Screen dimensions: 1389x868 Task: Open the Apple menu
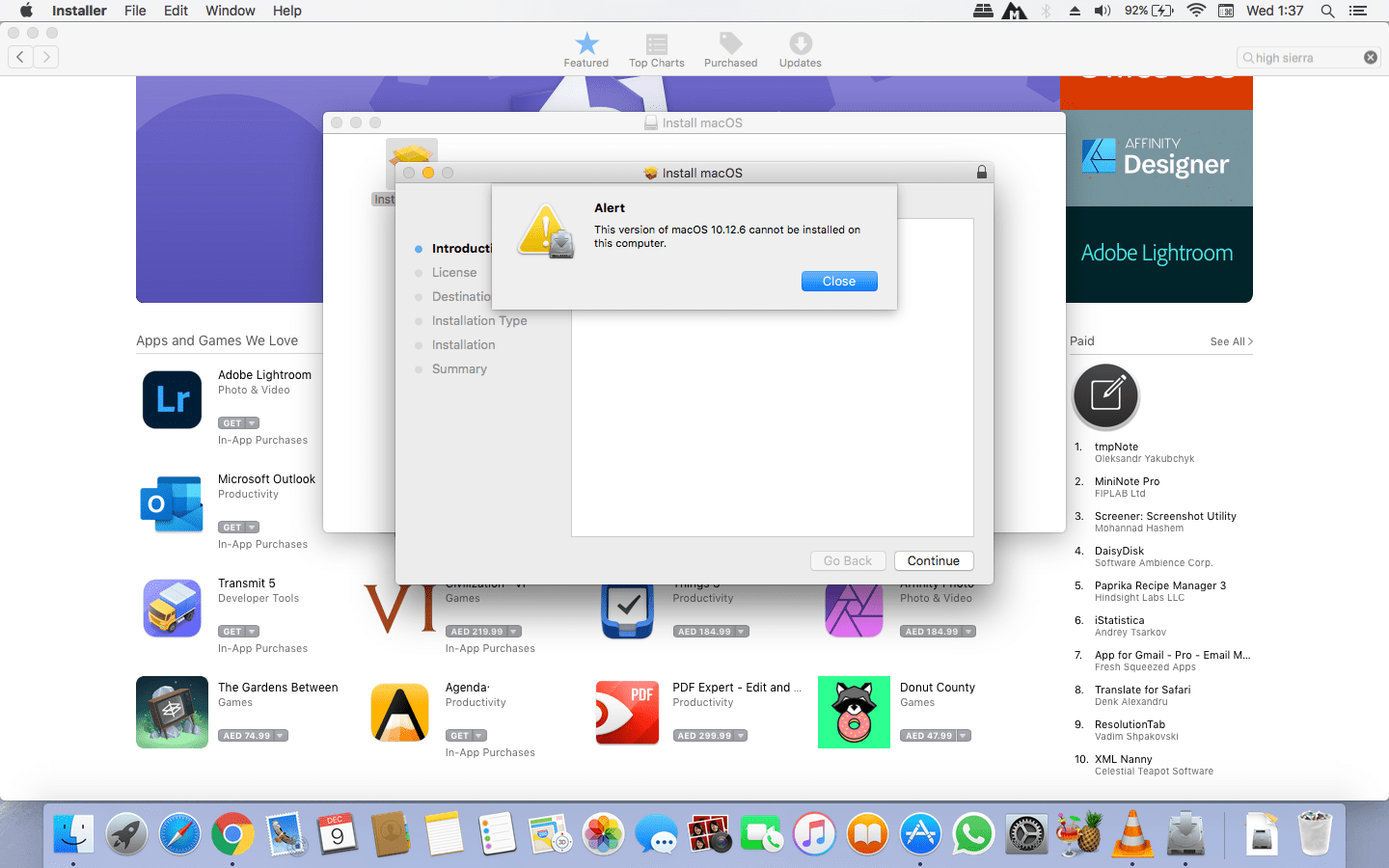pyautogui.click(x=26, y=11)
